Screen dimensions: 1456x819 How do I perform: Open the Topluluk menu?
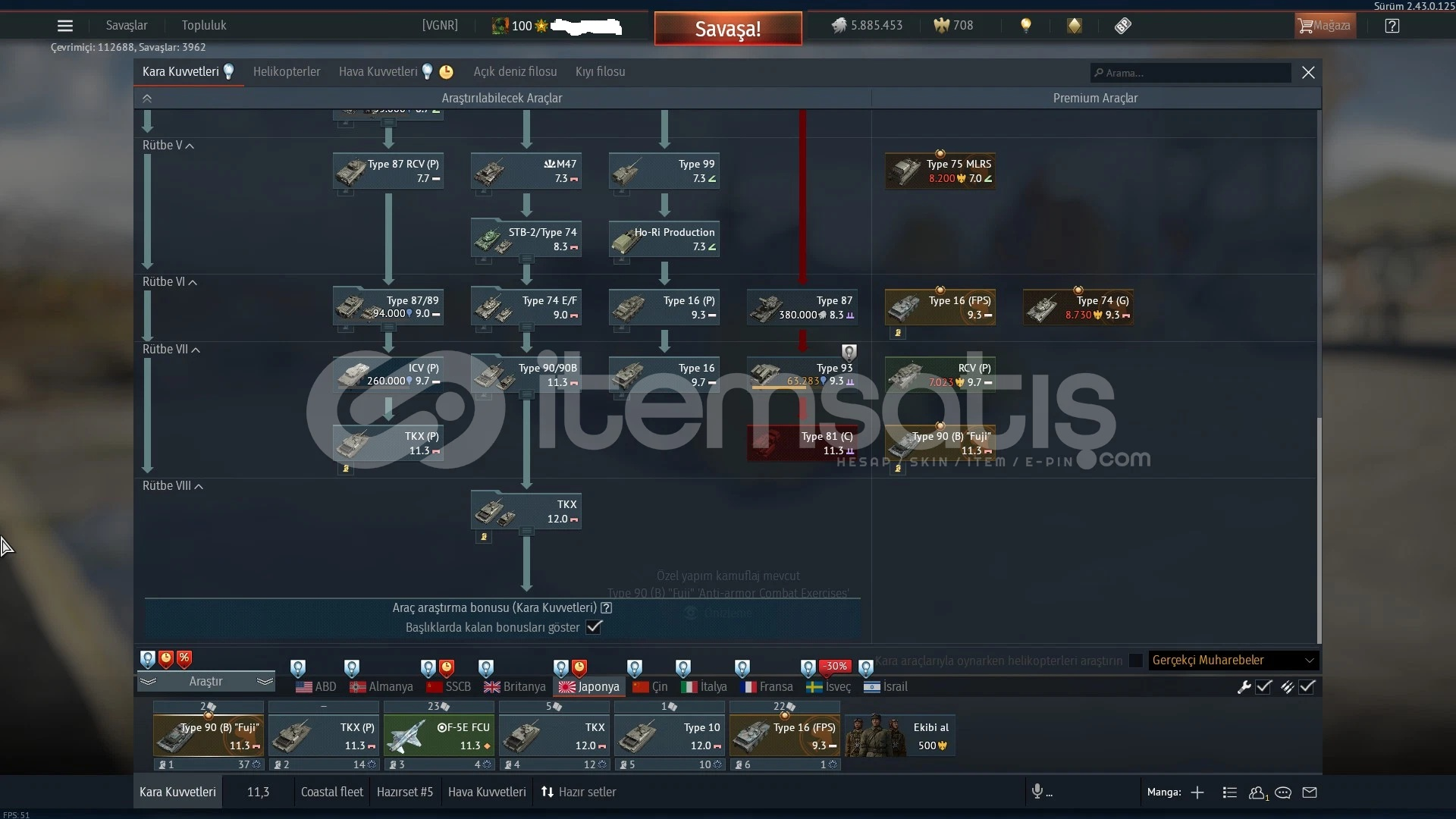[x=204, y=26]
